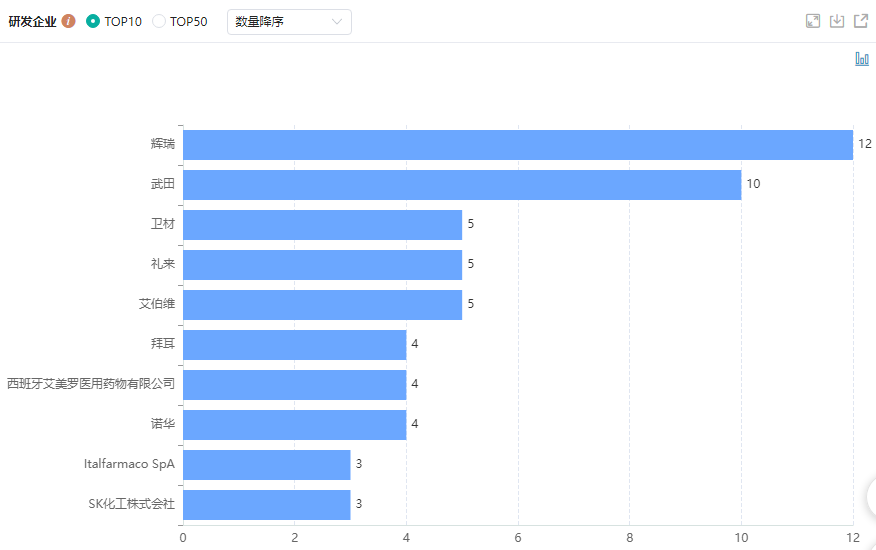Click the 拜耳 bar
876x550 pixels.
click(x=294, y=345)
